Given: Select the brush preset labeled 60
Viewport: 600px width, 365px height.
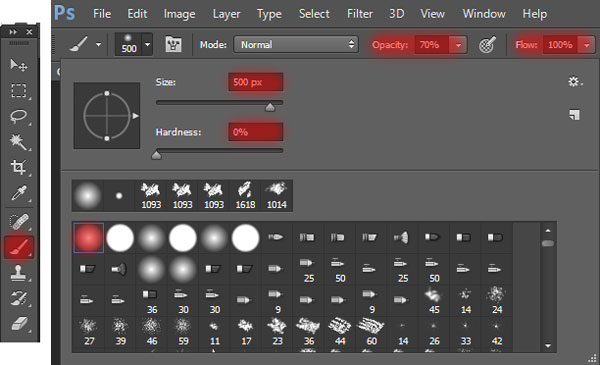Looking at the screenshot, I should (371, 332).
